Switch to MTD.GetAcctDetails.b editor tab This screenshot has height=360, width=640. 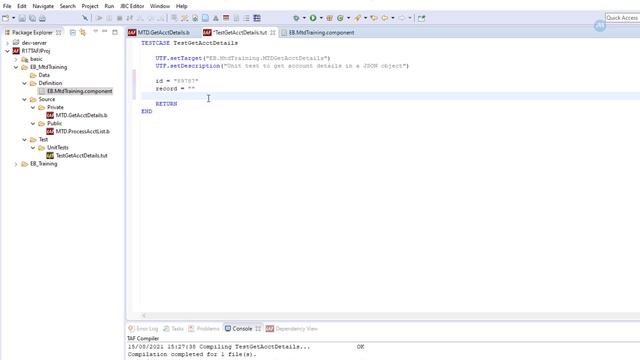(163, 32)
